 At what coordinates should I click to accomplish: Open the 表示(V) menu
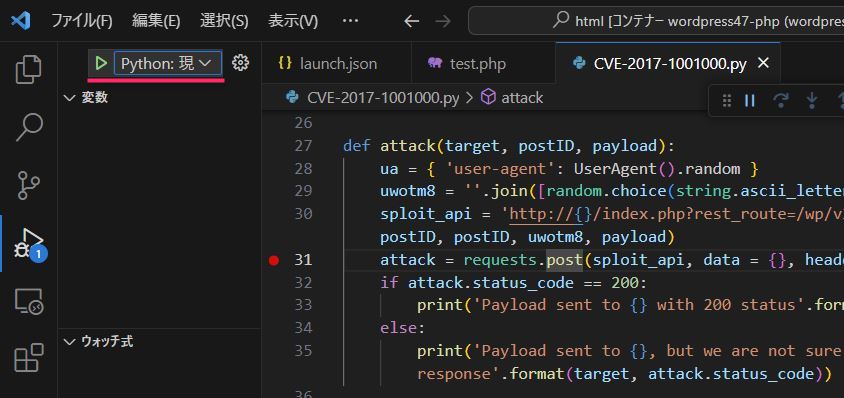(x=293, y=21)
